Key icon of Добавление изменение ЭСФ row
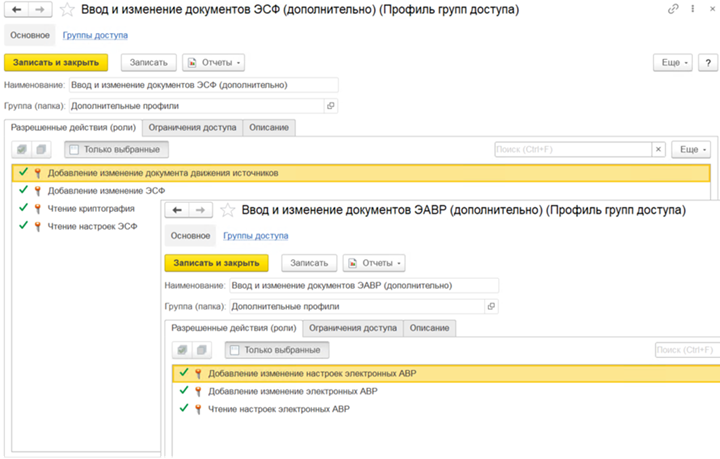720x459 pixels. (x=38, y=191)
